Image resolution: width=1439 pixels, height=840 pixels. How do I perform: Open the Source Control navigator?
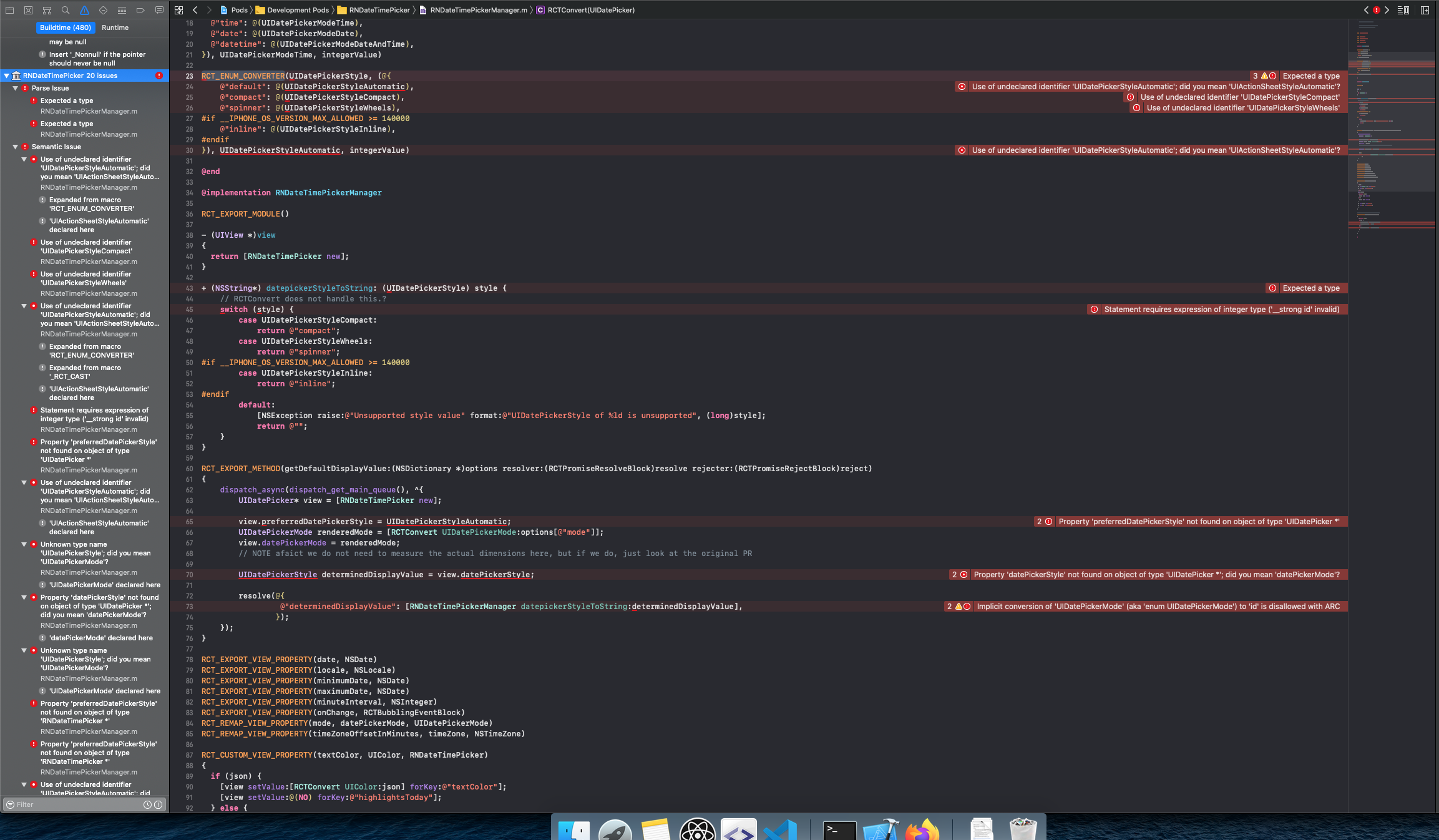tap(28, 10)
